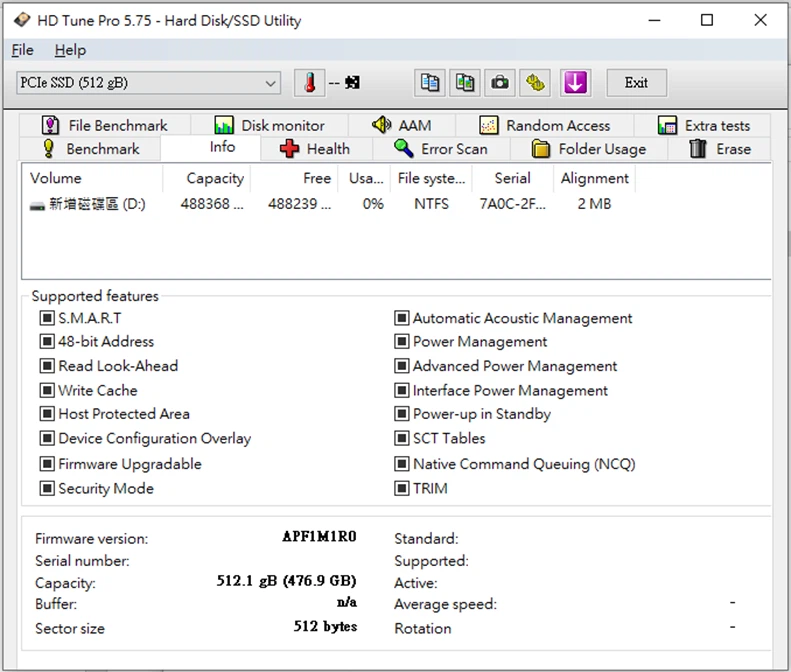Click the camera save screenshot icon
Viewport: 791px width, 672px height.
coord(500,83)
